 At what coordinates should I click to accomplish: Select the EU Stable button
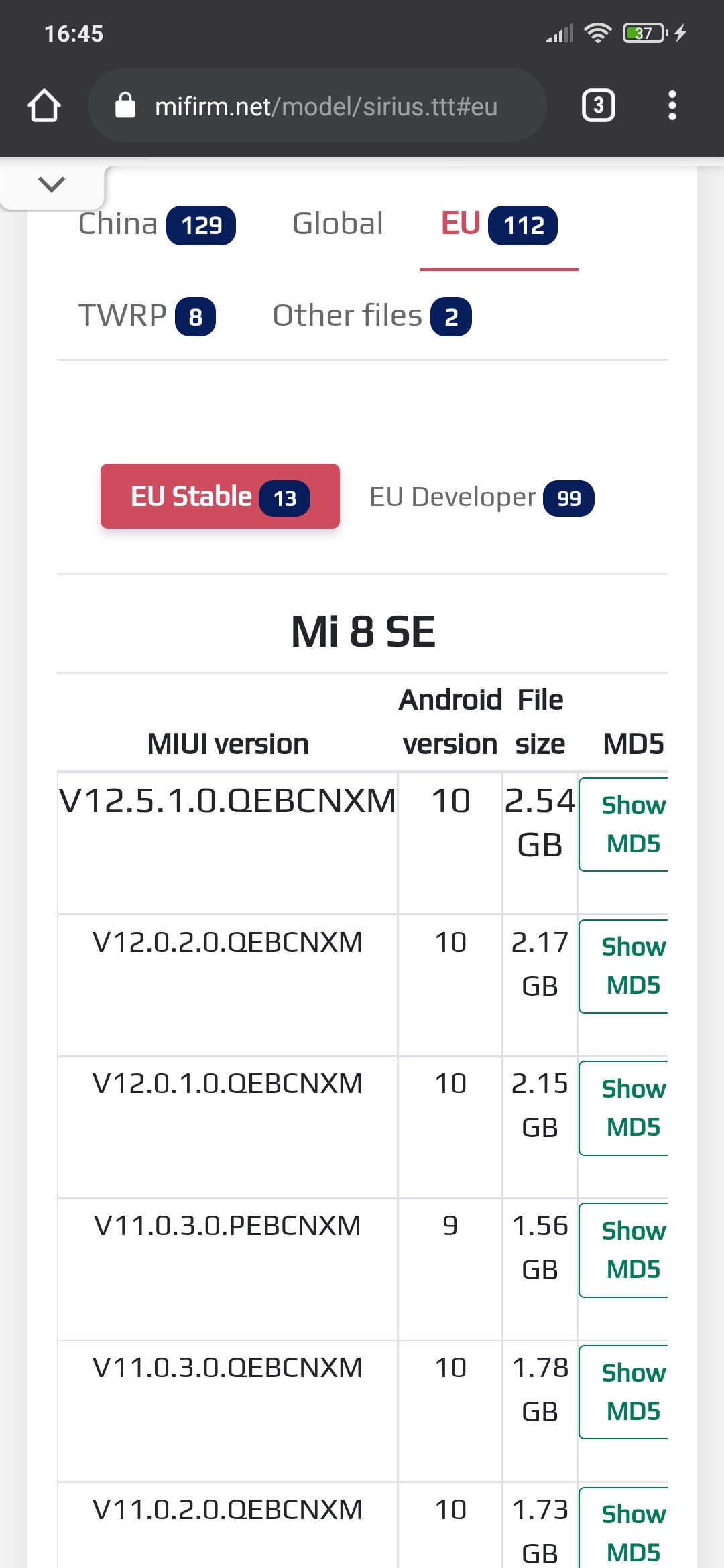(x=220, y=497)
